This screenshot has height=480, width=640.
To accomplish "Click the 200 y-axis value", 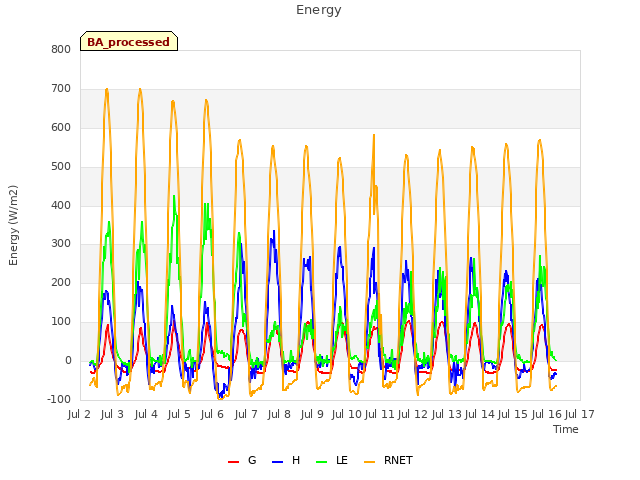I will coord(61,283).
